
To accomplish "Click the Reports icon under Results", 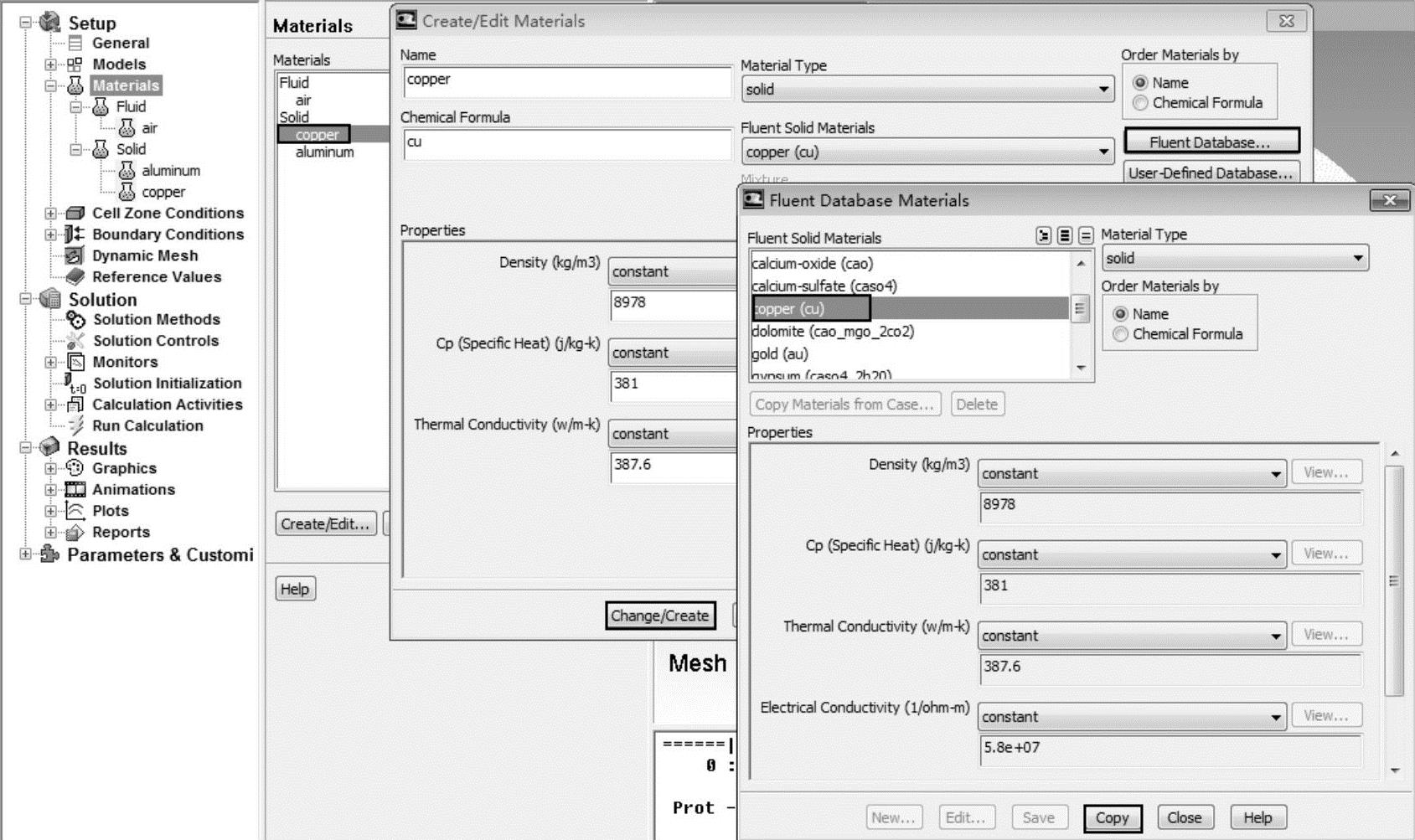I will [75, 533].
